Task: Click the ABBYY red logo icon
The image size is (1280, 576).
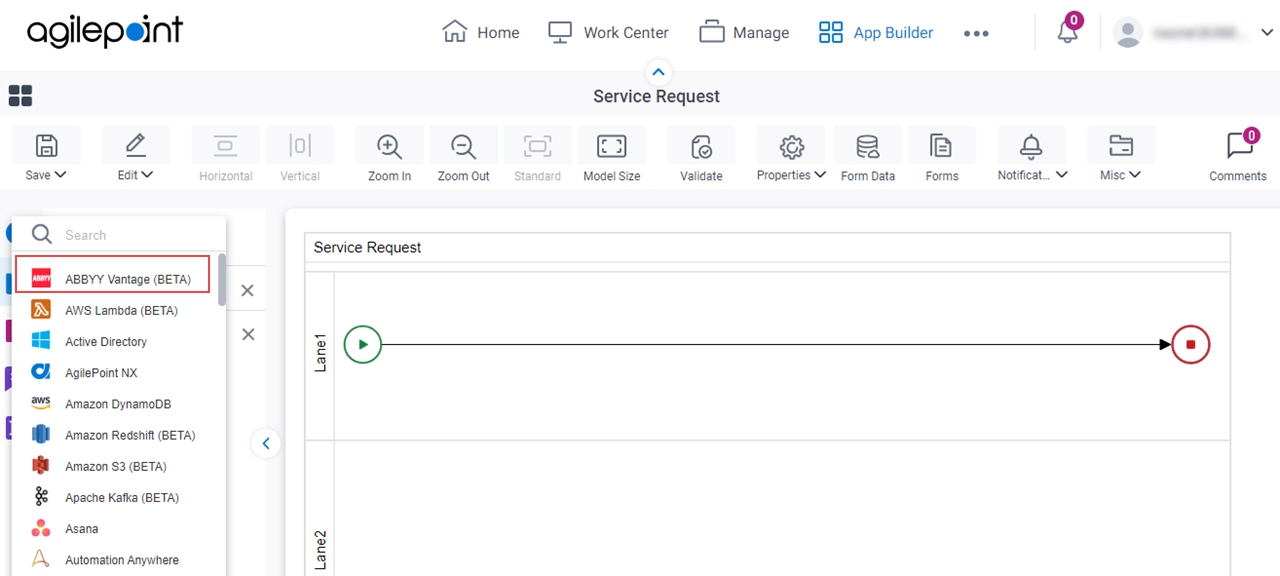Action: 41,279
